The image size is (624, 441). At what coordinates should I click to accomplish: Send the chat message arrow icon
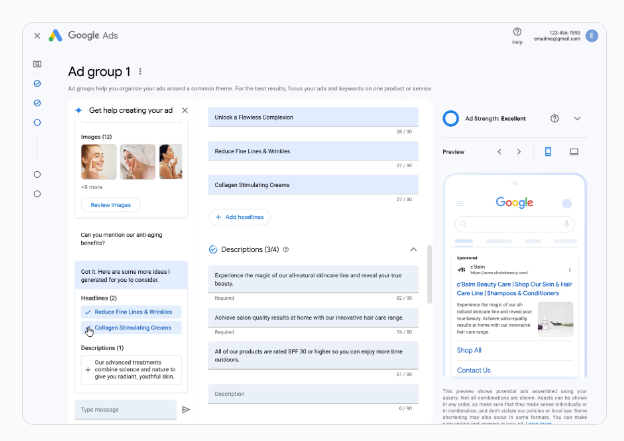(x=186, y=410)
